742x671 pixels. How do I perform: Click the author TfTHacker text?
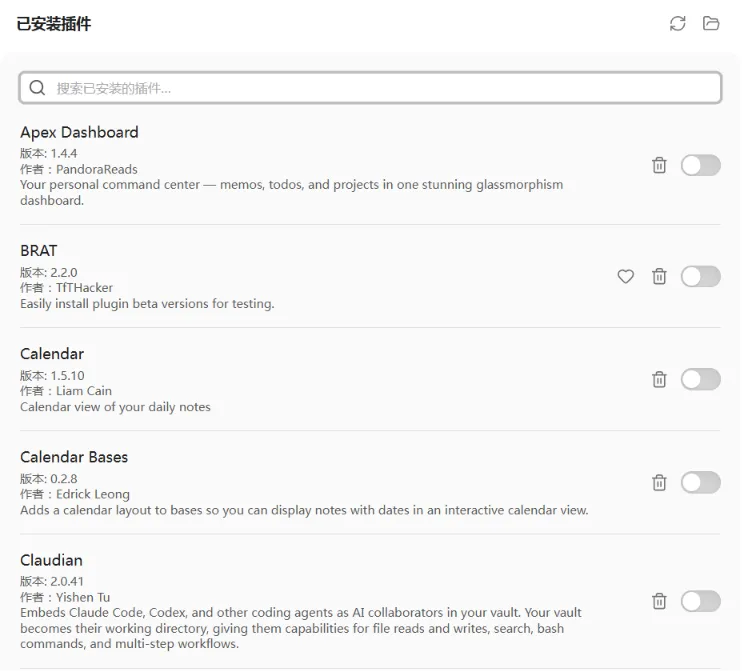(x=66, y=288)
